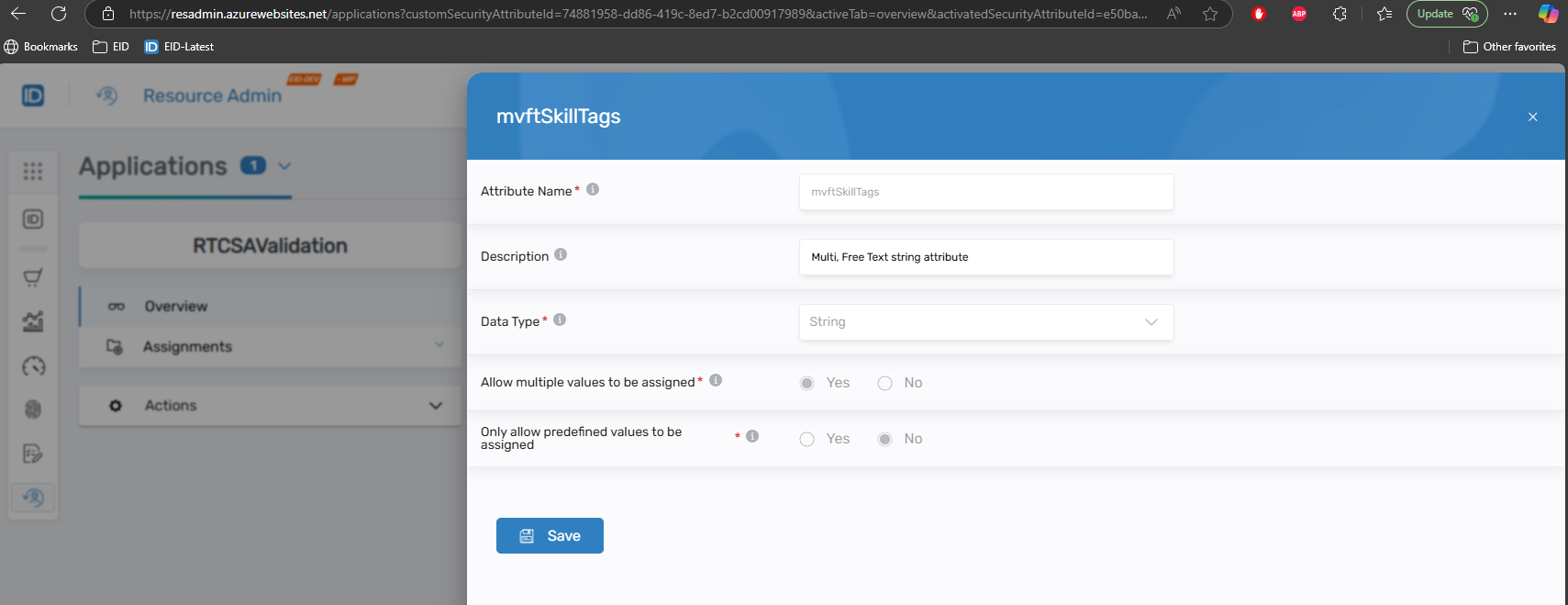This screenshot has width=1568, height=605.
Task: Expand the Assignments menu chevron
Action: (439, 344)
